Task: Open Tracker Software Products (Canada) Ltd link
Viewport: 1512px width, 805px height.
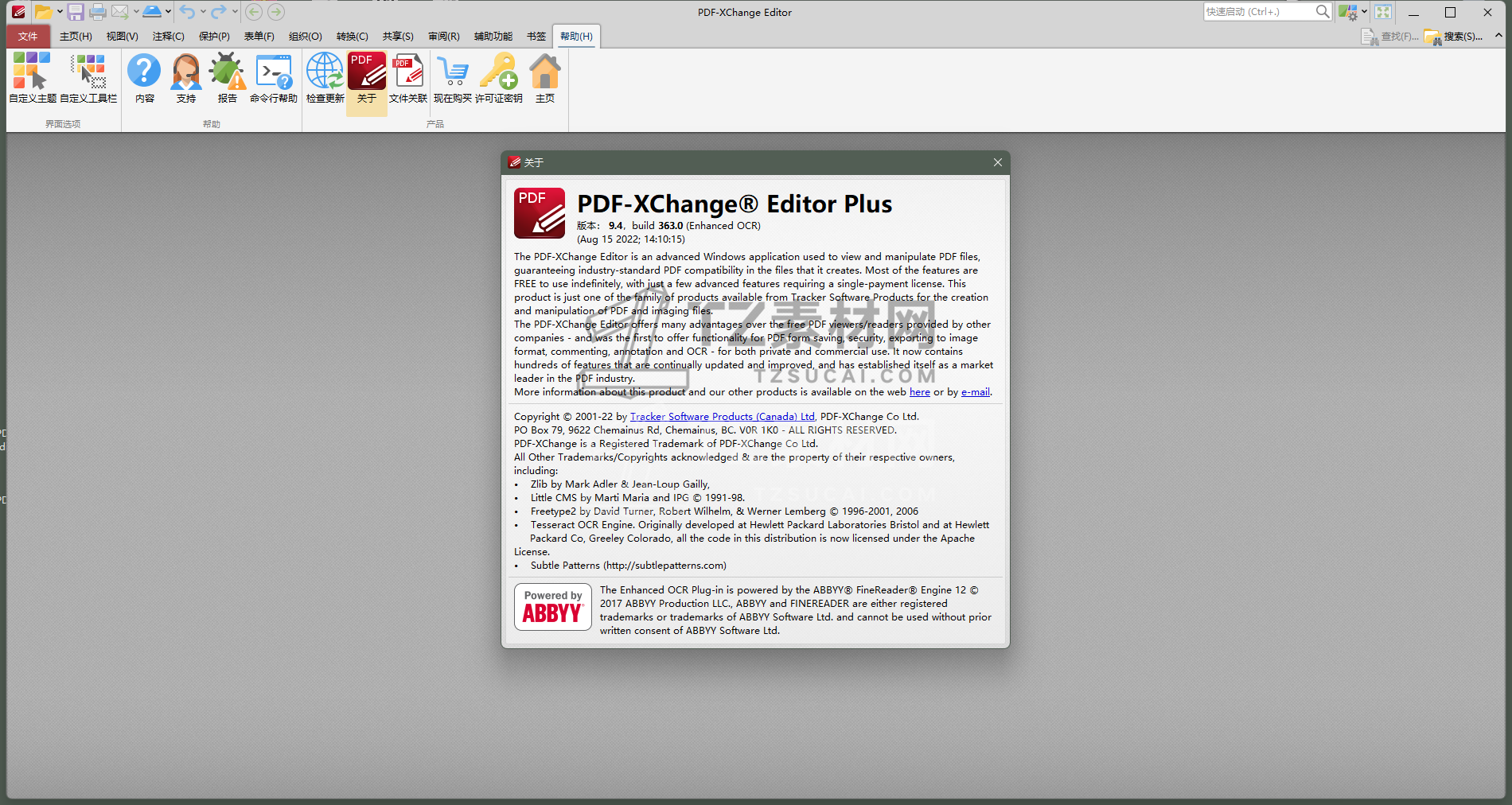Action: (x=723, y=416)
